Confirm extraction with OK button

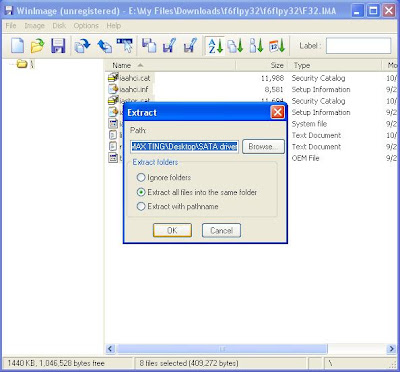point(172,230)
